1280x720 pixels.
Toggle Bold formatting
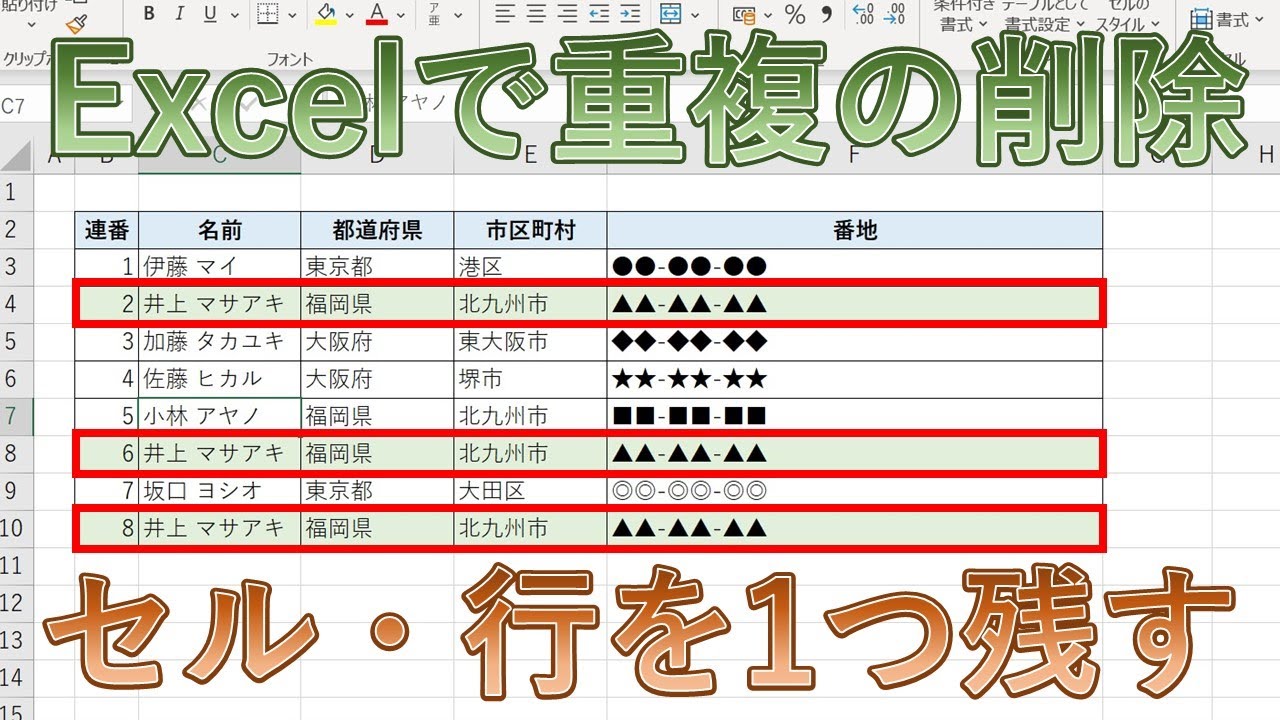(149, 14)
